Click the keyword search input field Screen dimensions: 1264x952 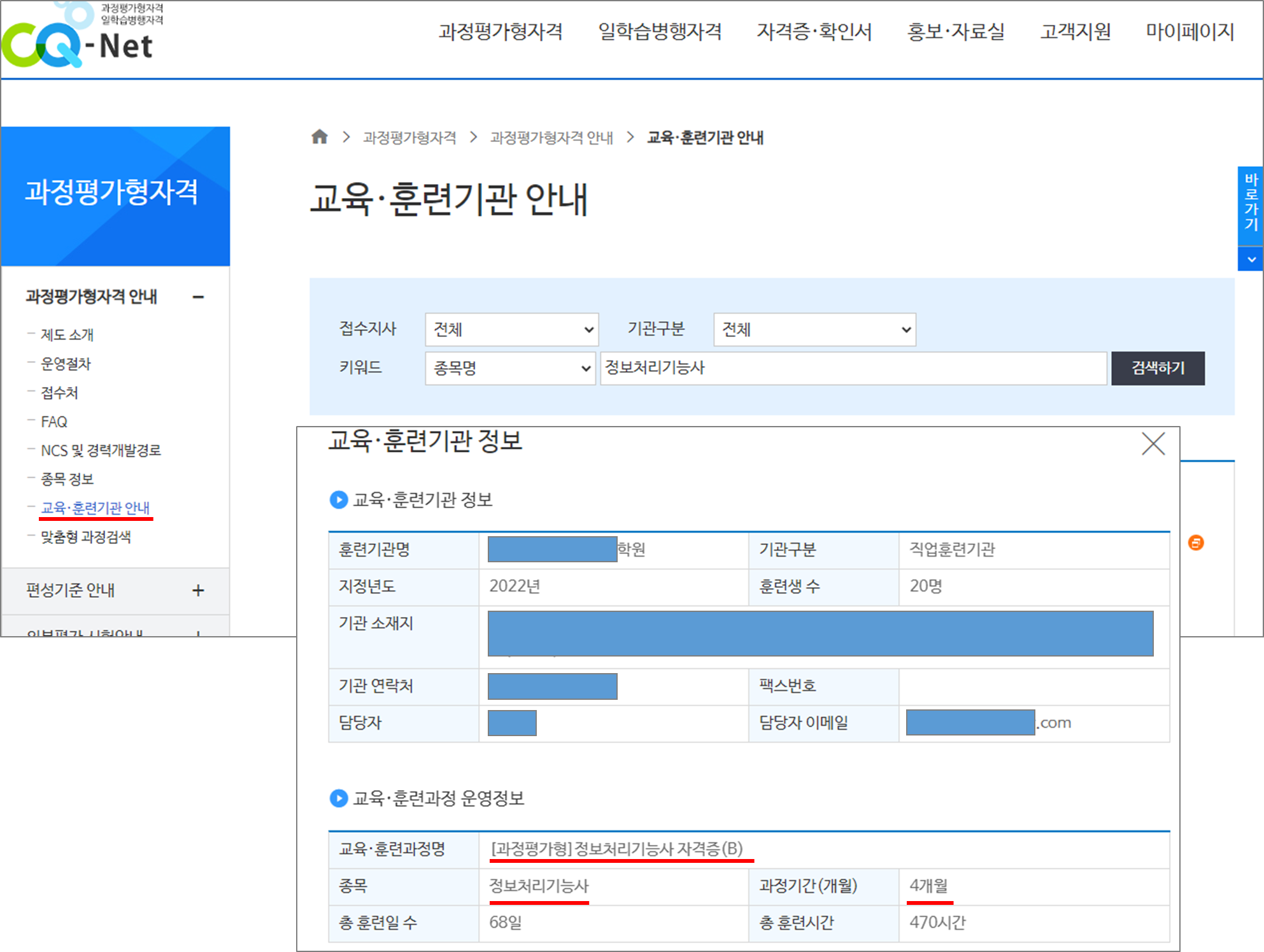coord(853,368)
